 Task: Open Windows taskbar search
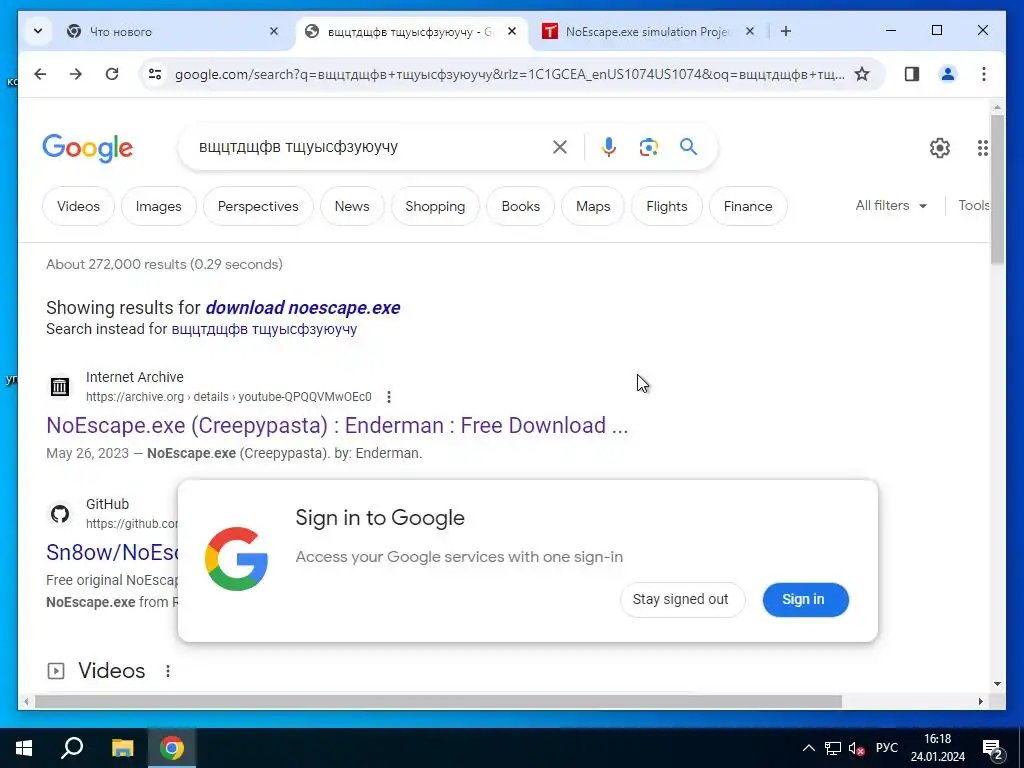72,748
